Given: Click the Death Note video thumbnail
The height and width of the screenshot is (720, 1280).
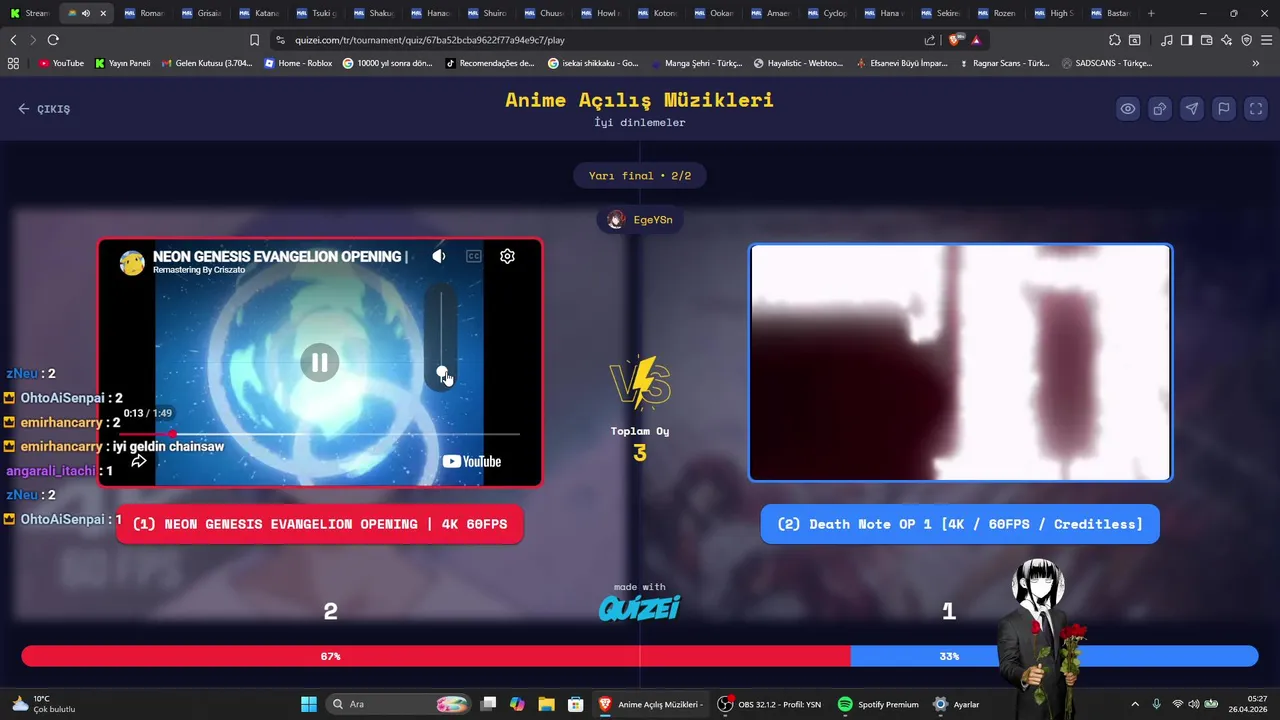Looking at the screenshot, I should (x=960, y=363).
